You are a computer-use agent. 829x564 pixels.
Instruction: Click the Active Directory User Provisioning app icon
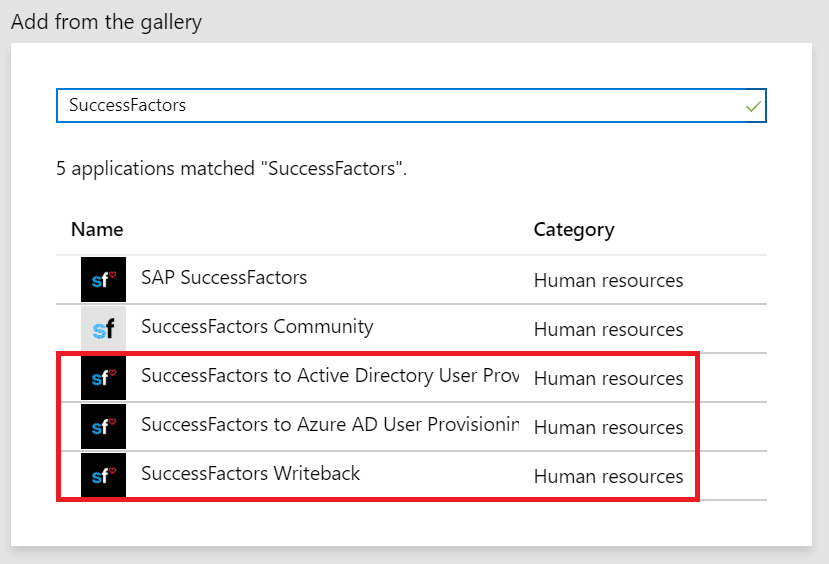tap(103, 377)
